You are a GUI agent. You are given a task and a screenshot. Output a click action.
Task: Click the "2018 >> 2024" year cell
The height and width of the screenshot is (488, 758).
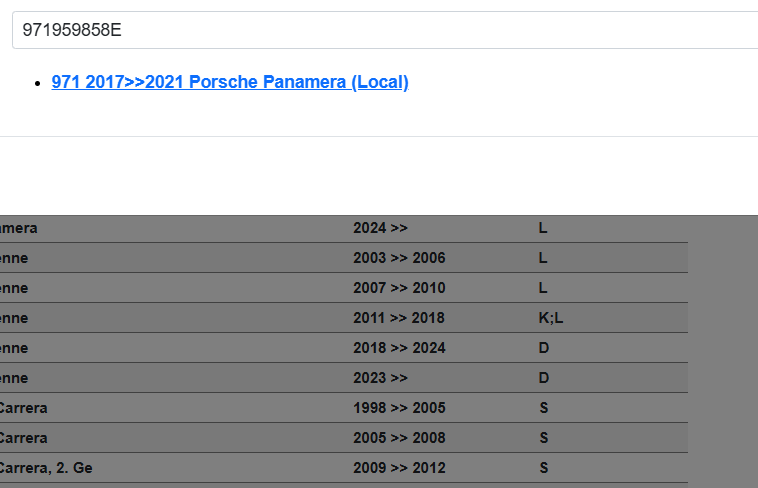click(399, 348)
